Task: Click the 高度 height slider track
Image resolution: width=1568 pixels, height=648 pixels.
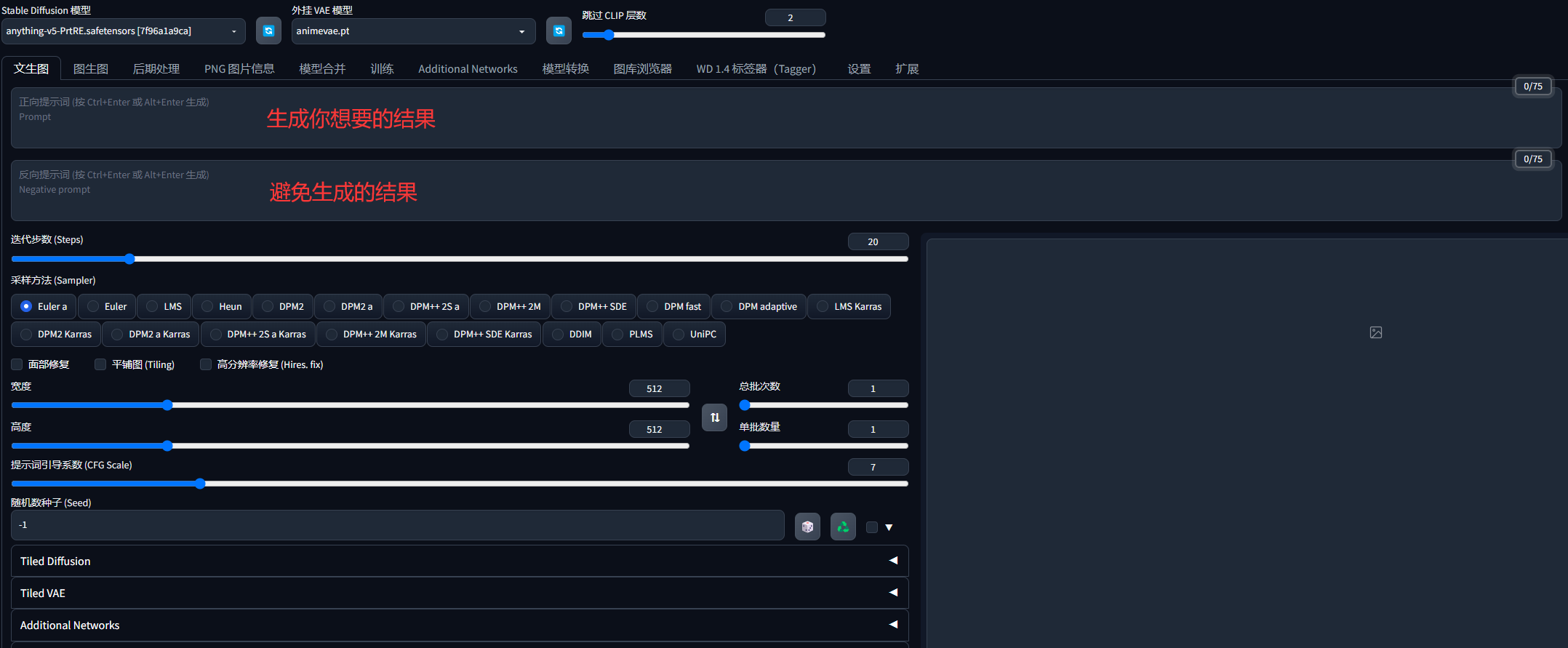Action: pos(351,446)
